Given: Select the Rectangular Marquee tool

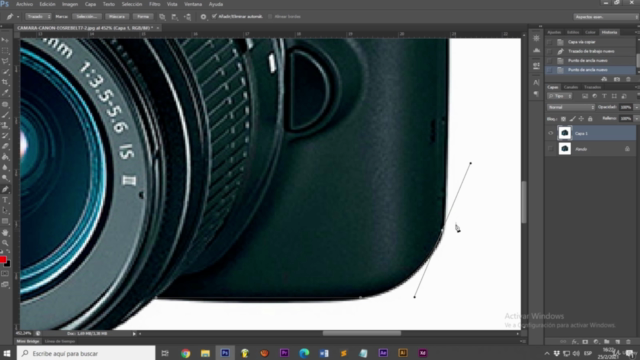Looking at the screenshot, I should pos(5,51).
